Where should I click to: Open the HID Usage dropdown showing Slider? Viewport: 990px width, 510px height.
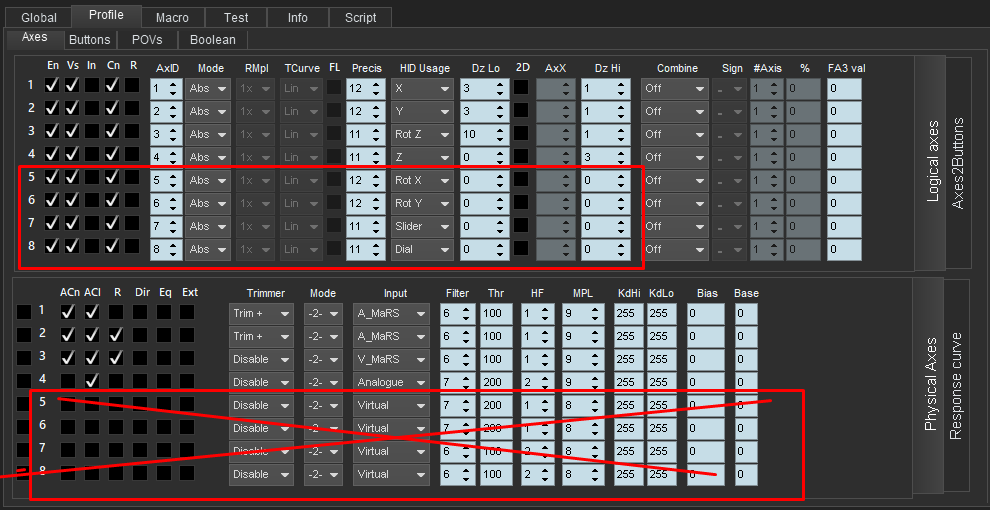(421, 226)
